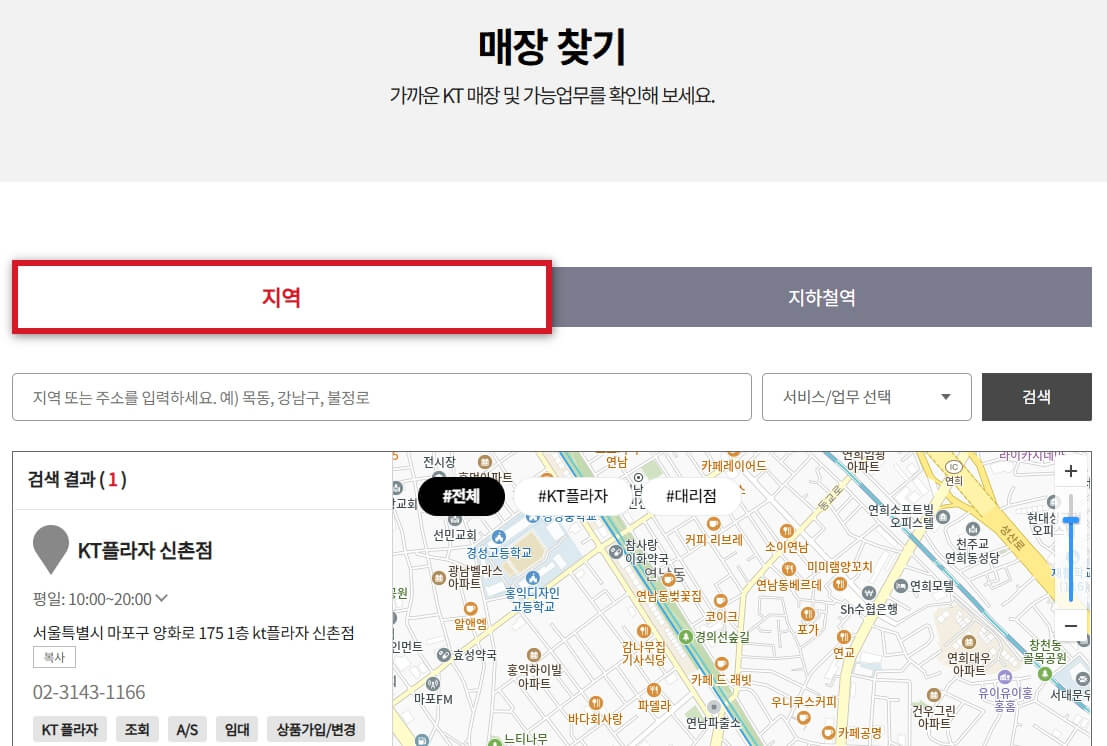Click the address search input field
The width and height of the screenshot is (1107, 746).
382,397
